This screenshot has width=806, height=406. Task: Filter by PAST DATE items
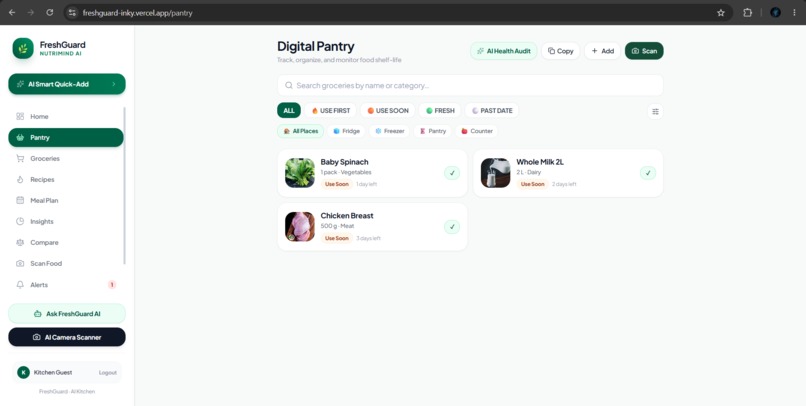coord(492,110)
